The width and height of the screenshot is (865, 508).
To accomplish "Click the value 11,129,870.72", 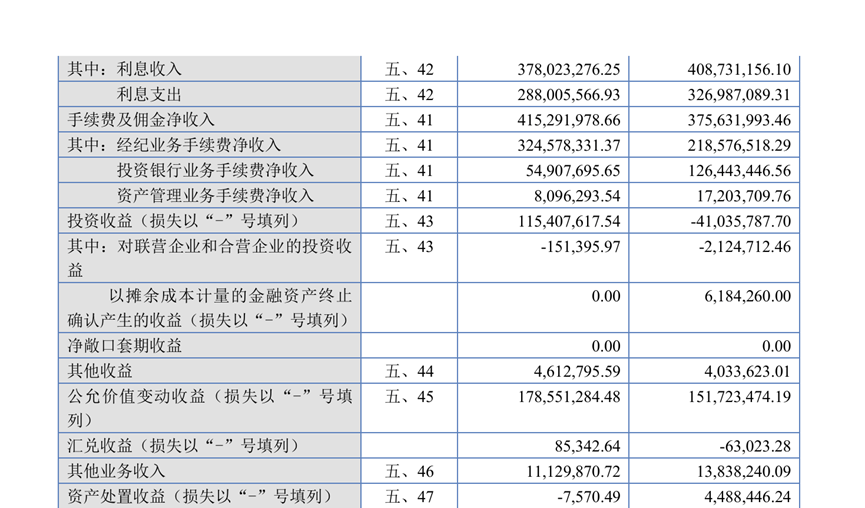I will (573, 472).
